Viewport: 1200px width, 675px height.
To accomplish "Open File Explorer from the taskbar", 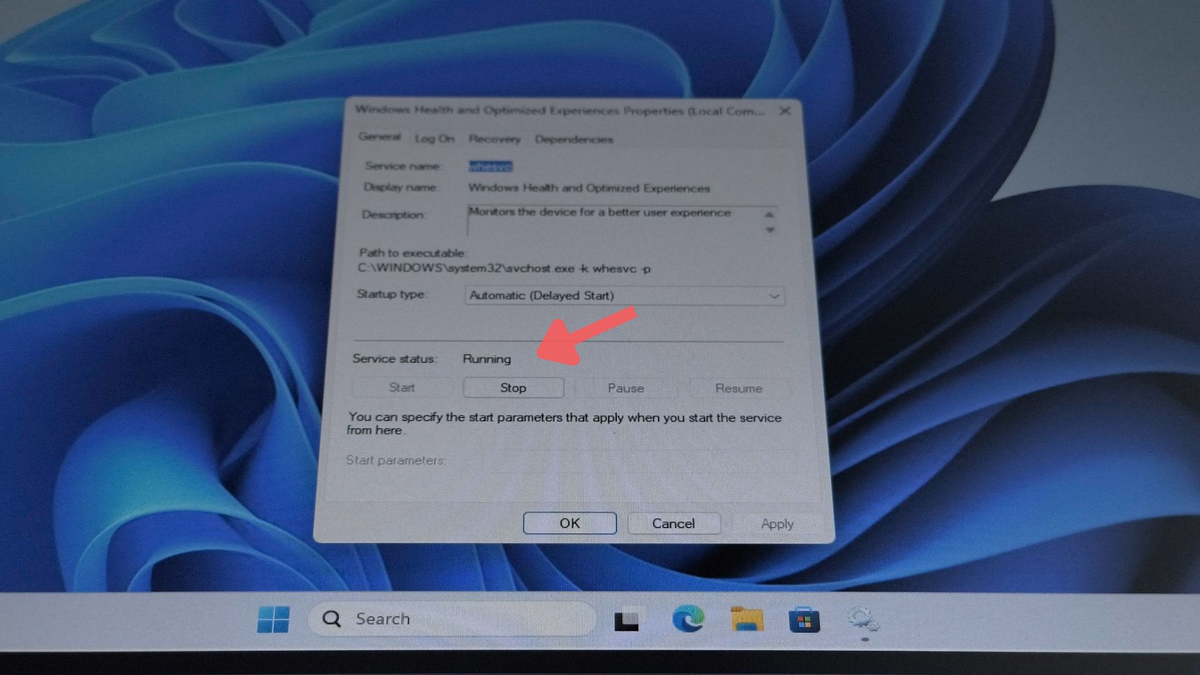I will [746, 620].
